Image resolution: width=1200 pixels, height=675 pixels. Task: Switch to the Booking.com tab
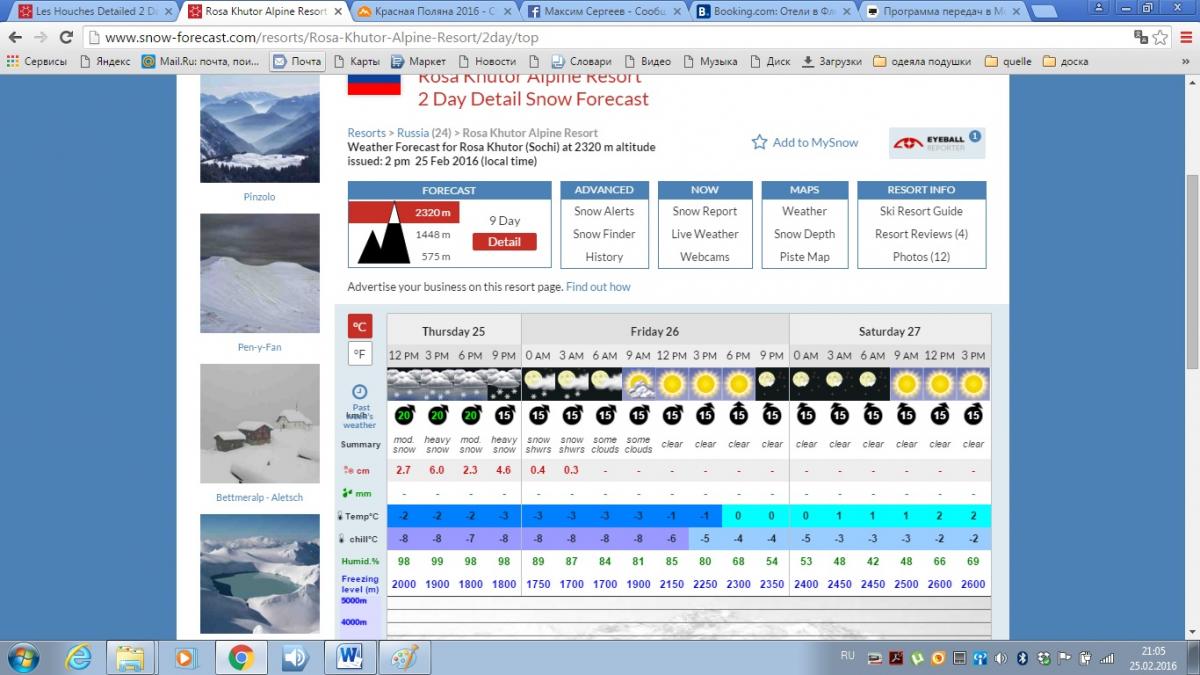click(x=775, y=12)
